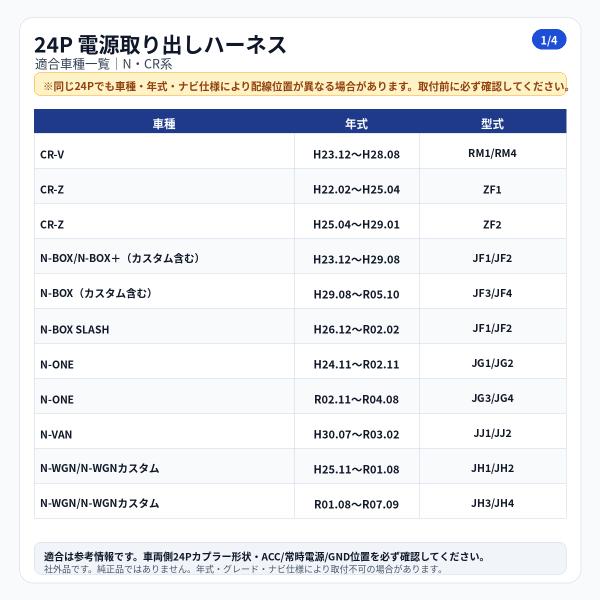The height and width of the screenshot is (600, 600).
Task: Select the JF3/JF4 model code cell
Action: [x=492, y=293]
